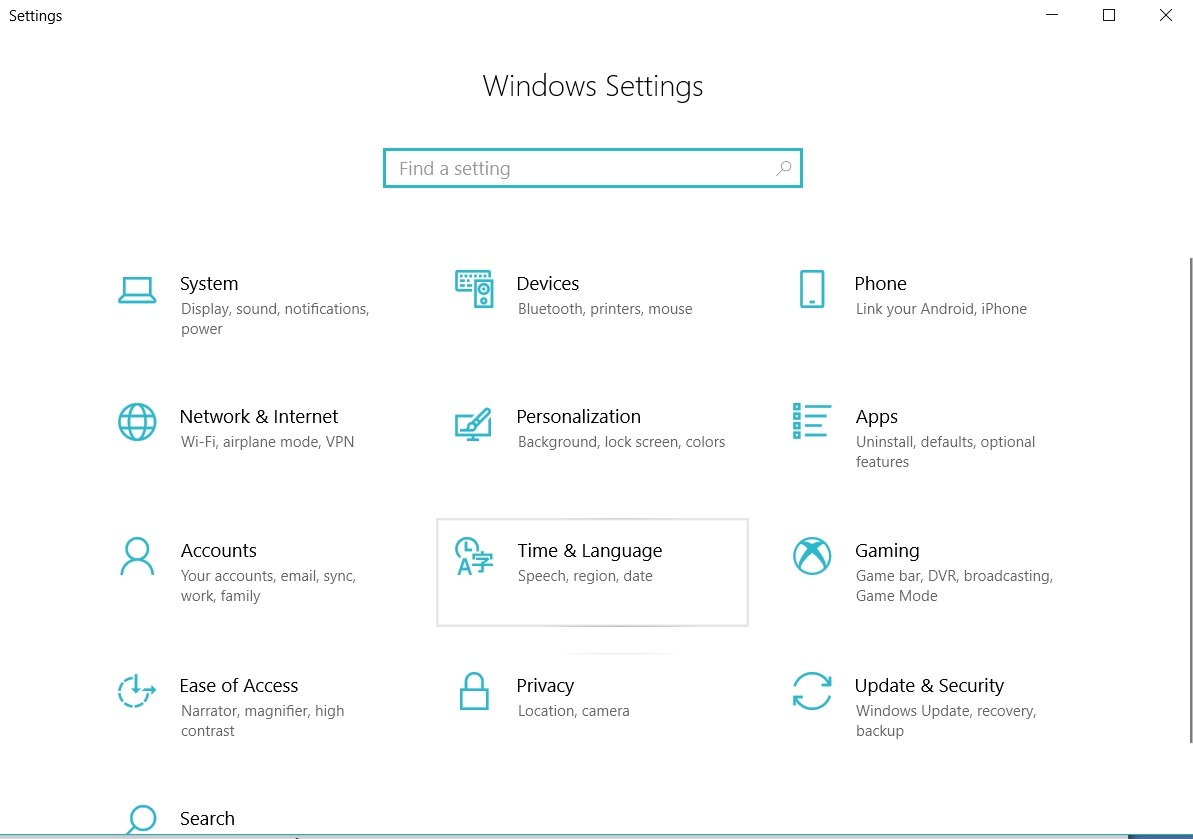Open the Accounts title

(218, 551)
